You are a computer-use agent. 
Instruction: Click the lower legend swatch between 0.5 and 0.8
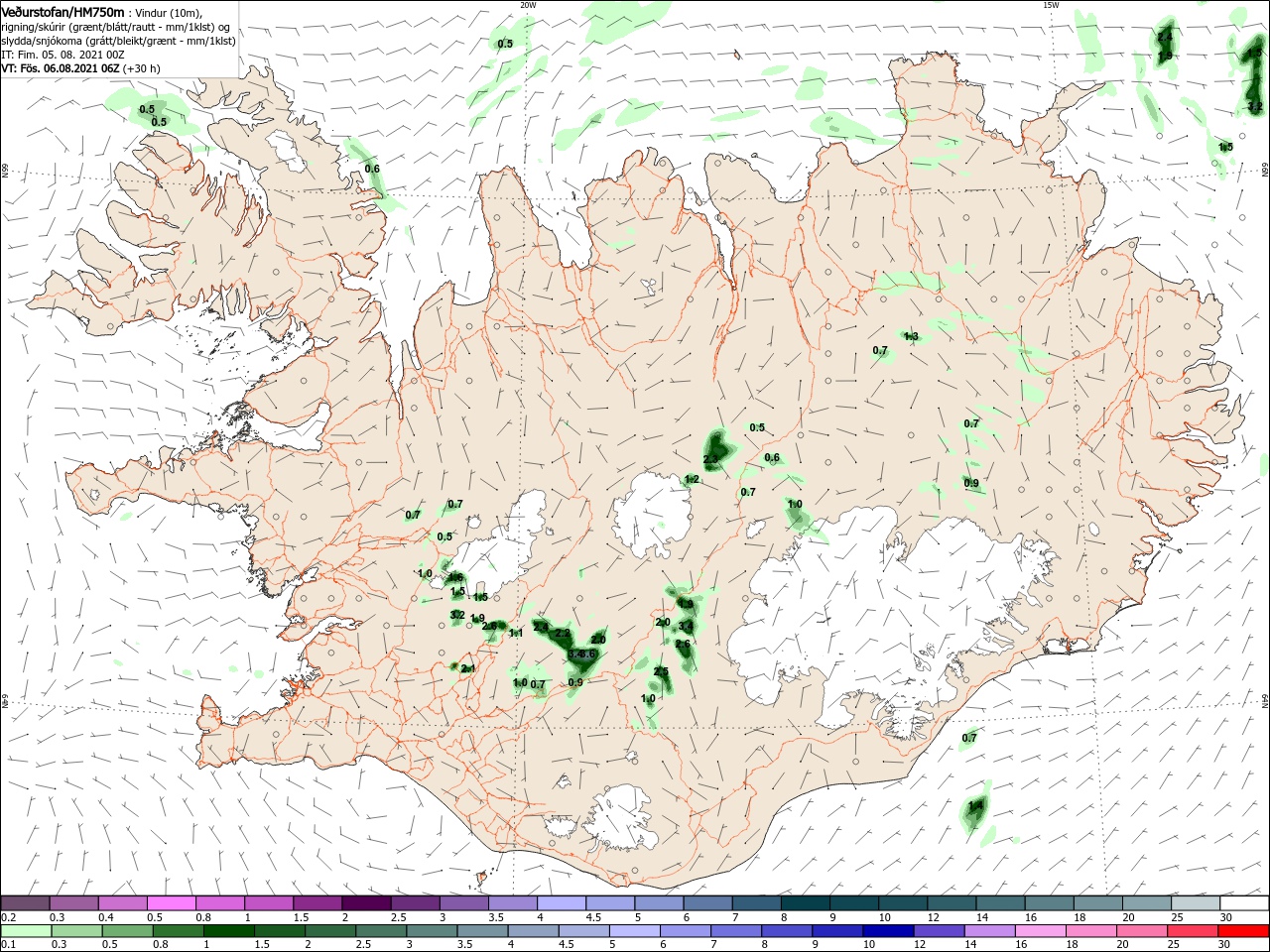click(x=128, y=931)
